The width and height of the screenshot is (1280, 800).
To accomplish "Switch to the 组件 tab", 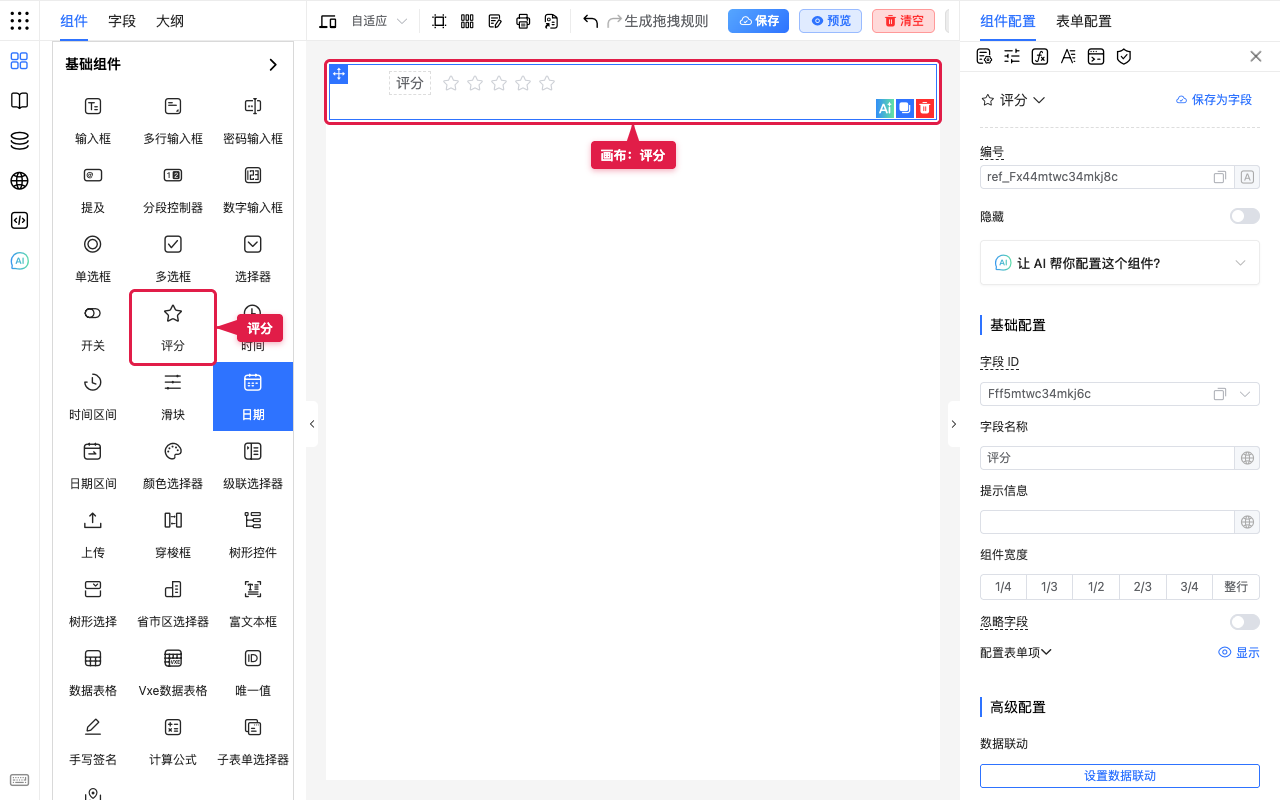I will pyautogui.click(x=74, y=21).
